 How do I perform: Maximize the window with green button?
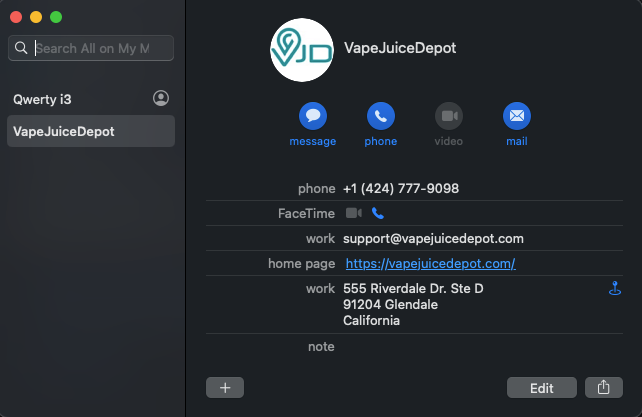coord(56,17)
